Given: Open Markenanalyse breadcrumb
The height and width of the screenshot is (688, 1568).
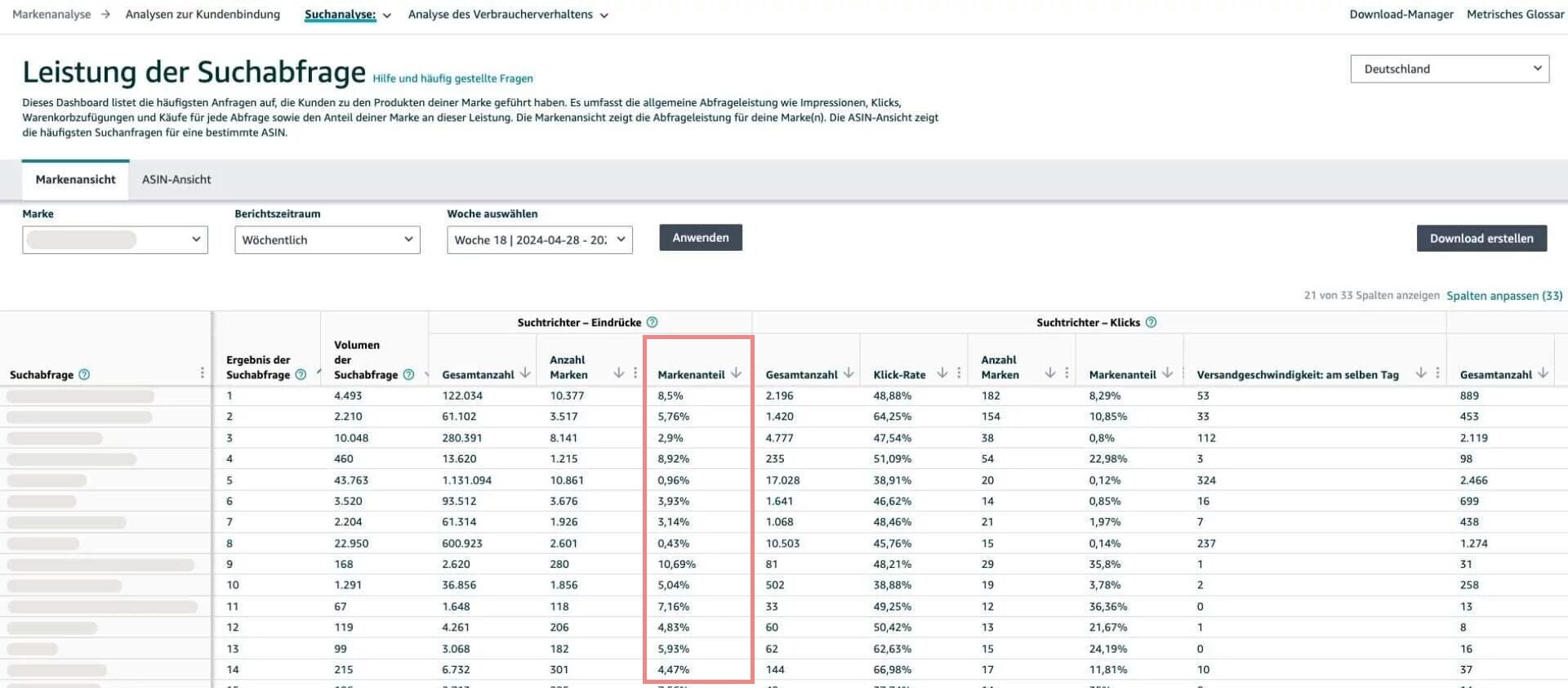Looking at the screenshot, I should click(51, 15).
